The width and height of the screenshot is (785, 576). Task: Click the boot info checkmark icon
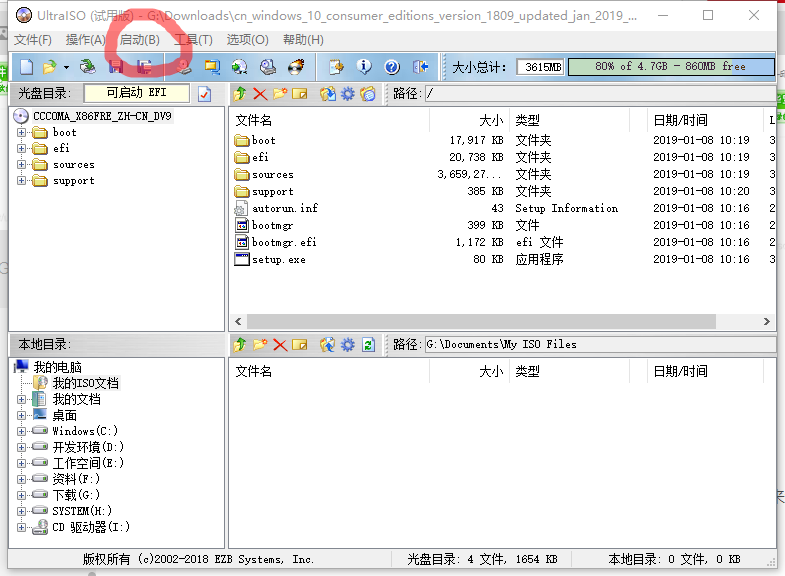pos(205,94)
